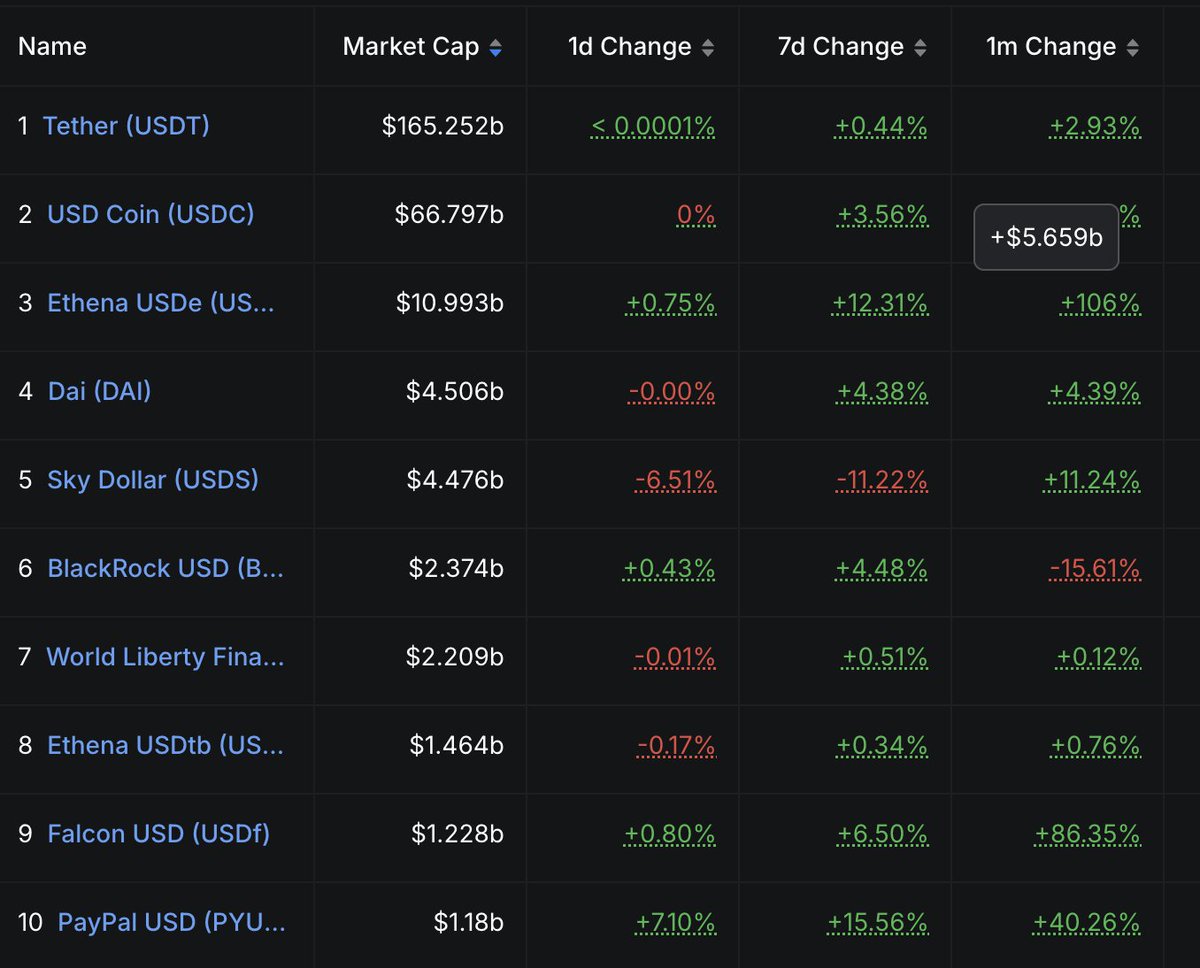
Task: Click Ethena USDe's +106% monthly change
Action: 1100,304
